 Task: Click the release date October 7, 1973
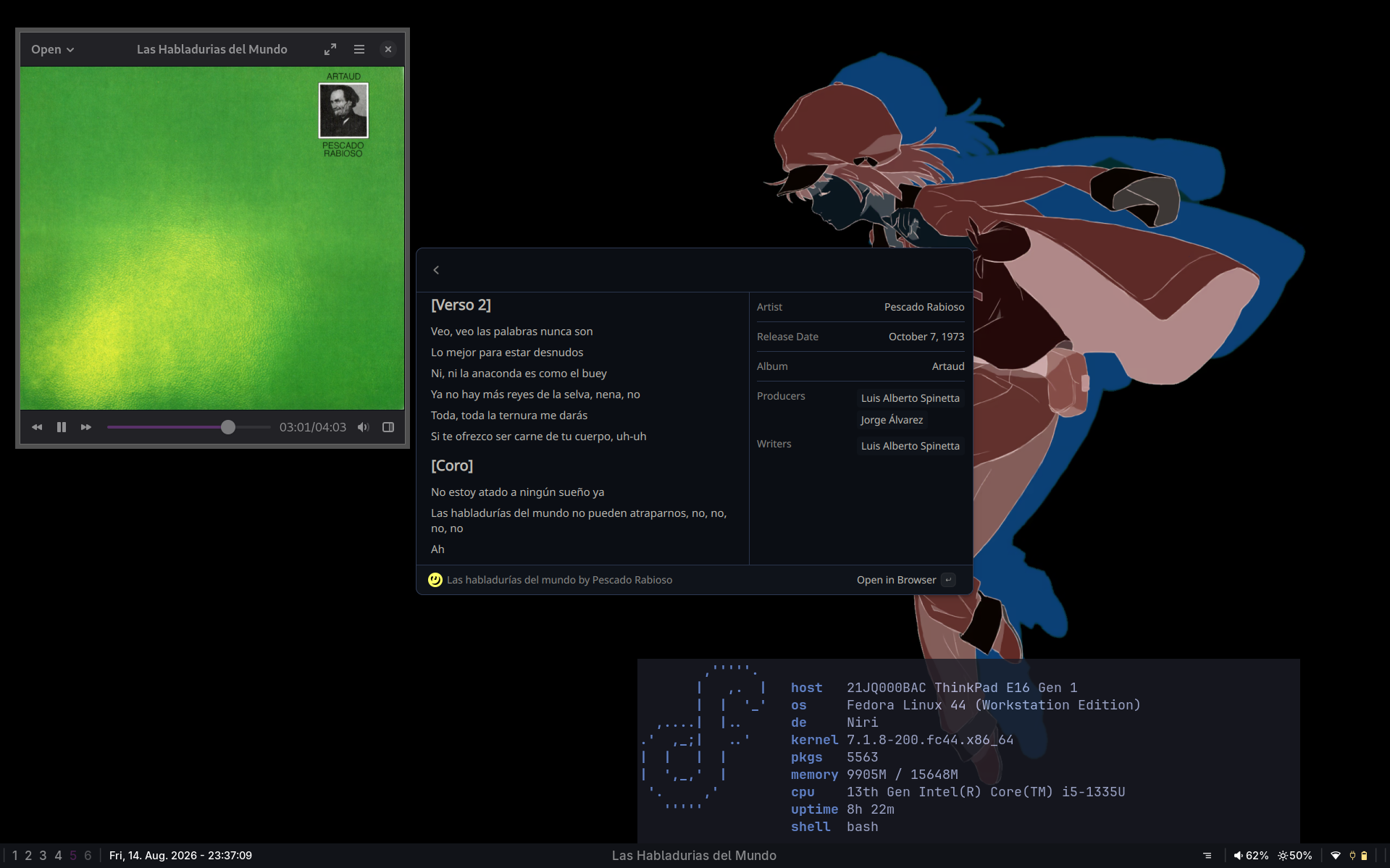pyautogui.click(x=926, y=337)
